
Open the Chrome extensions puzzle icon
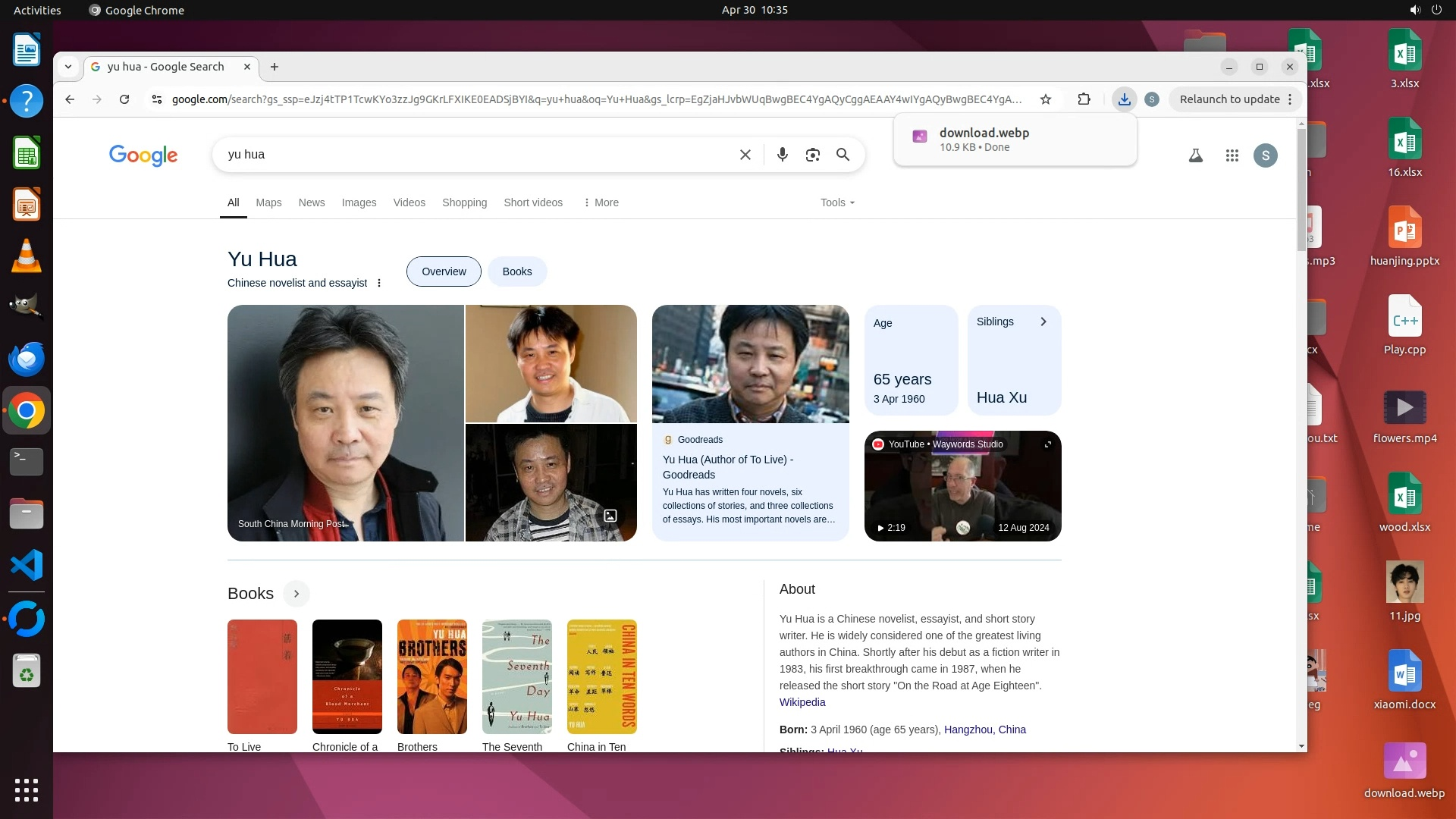coord(1084,99)
